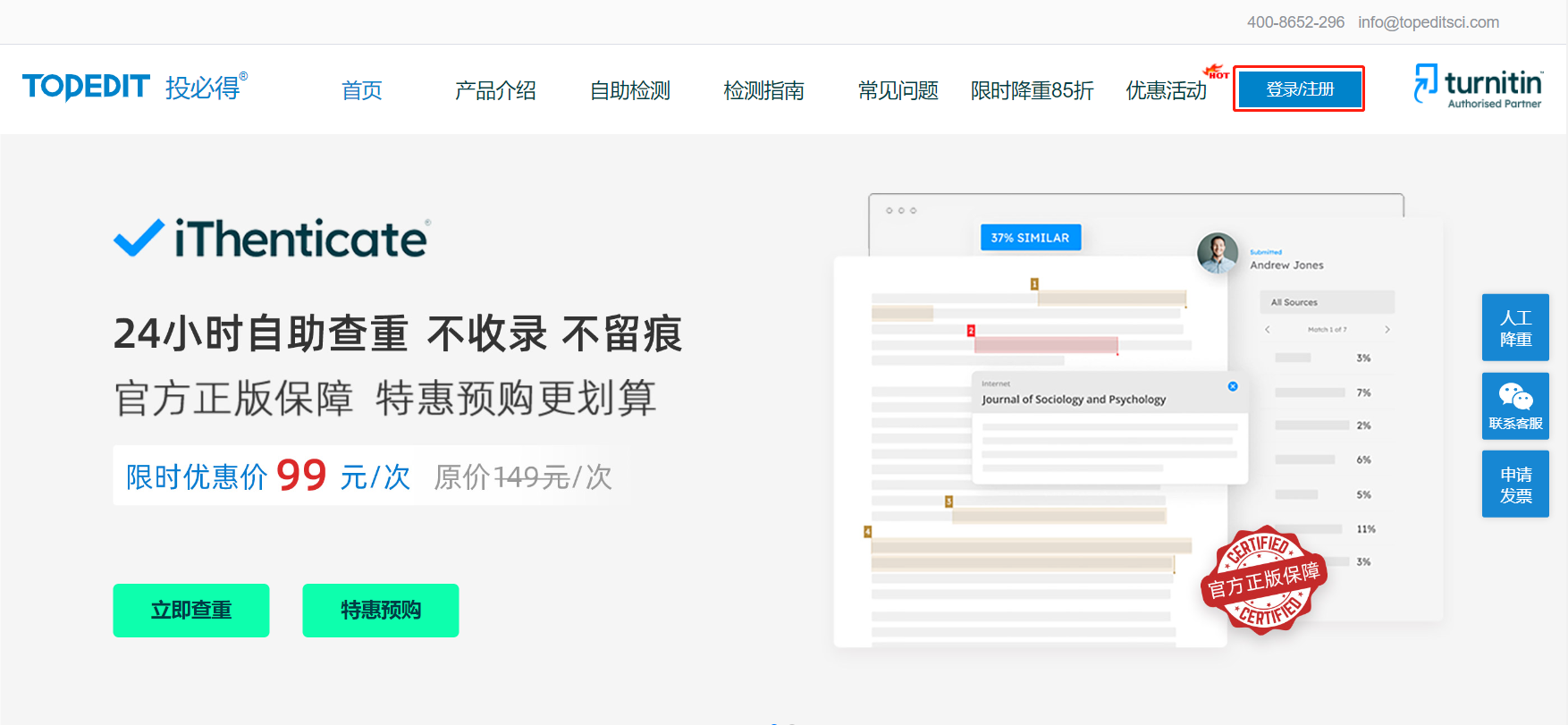Go to 自助检测 in the navigation
Image resolution: width=1568 pixels, height=725 pixels.
(x=630, y=90)
